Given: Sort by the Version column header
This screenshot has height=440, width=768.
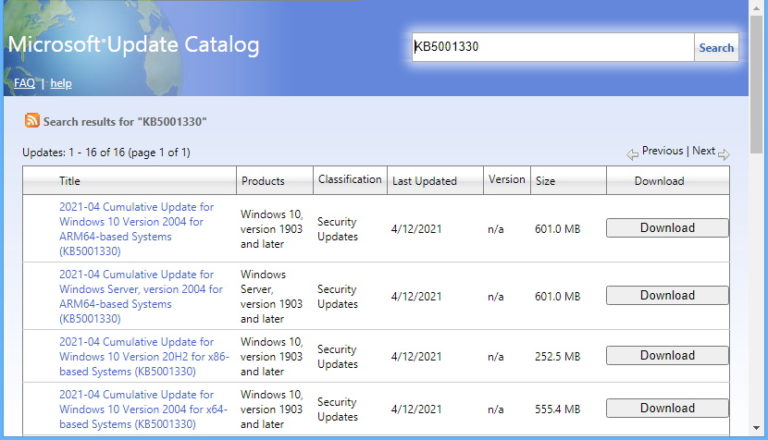Looking at the screenshot, I should click(x=506, y=179).
